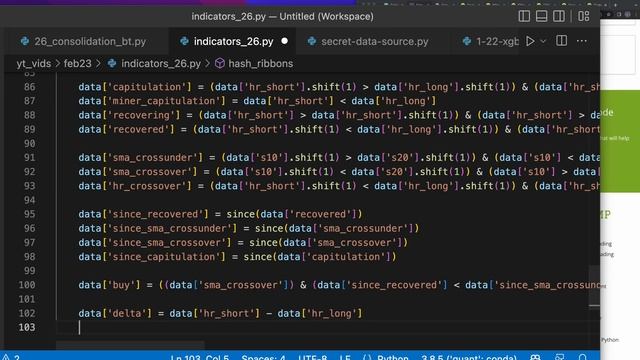This screenshot has width=640, height=360.
Task: Open the Customize Layout icon
Action: pyautogui.click(x=584, y=16)
